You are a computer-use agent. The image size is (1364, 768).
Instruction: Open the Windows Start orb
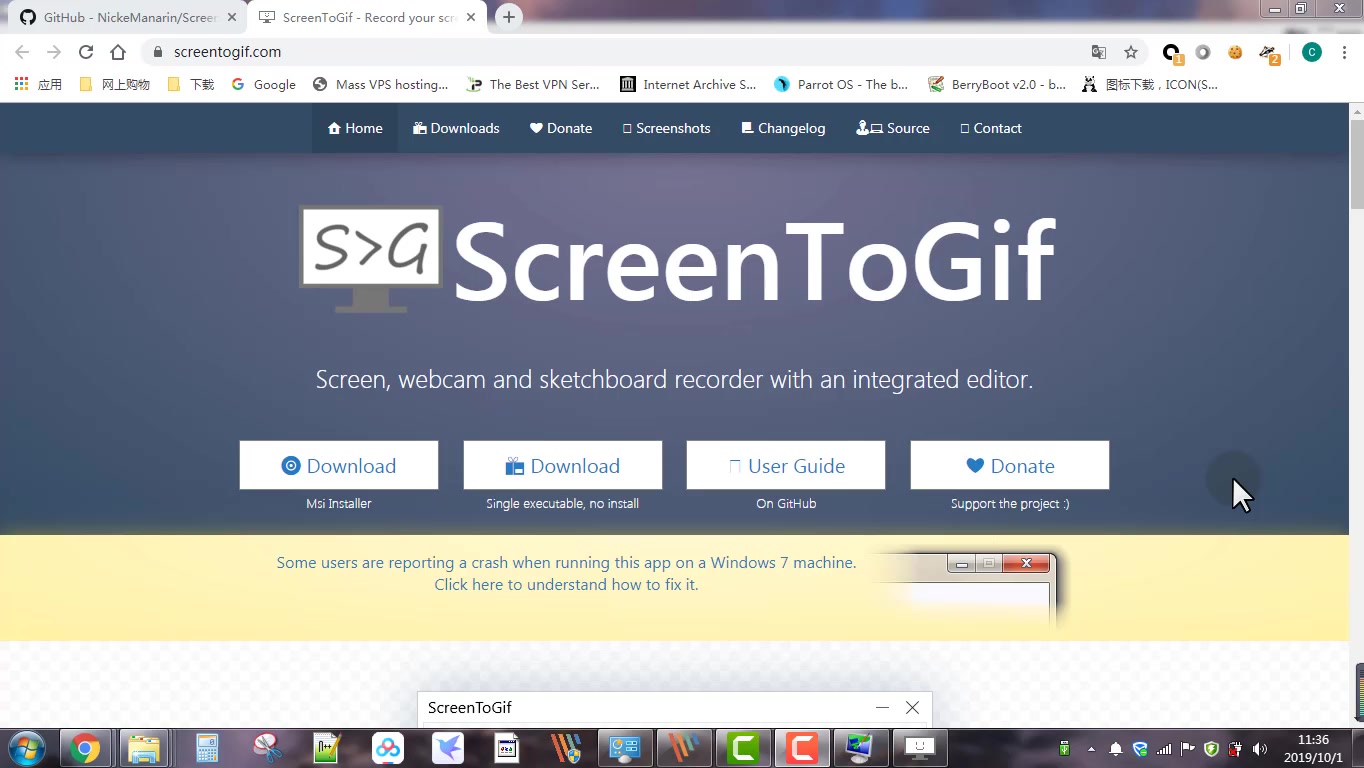coord(27,748)
